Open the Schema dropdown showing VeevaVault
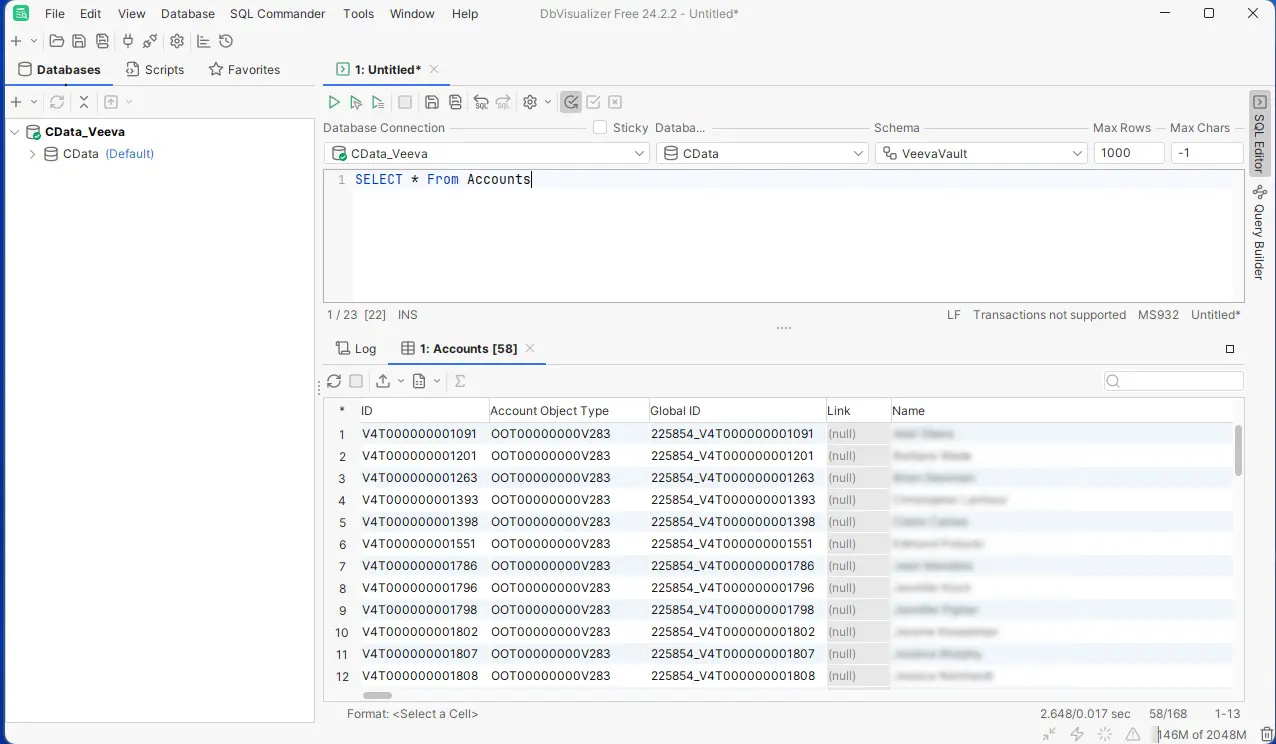 (981, 153)
